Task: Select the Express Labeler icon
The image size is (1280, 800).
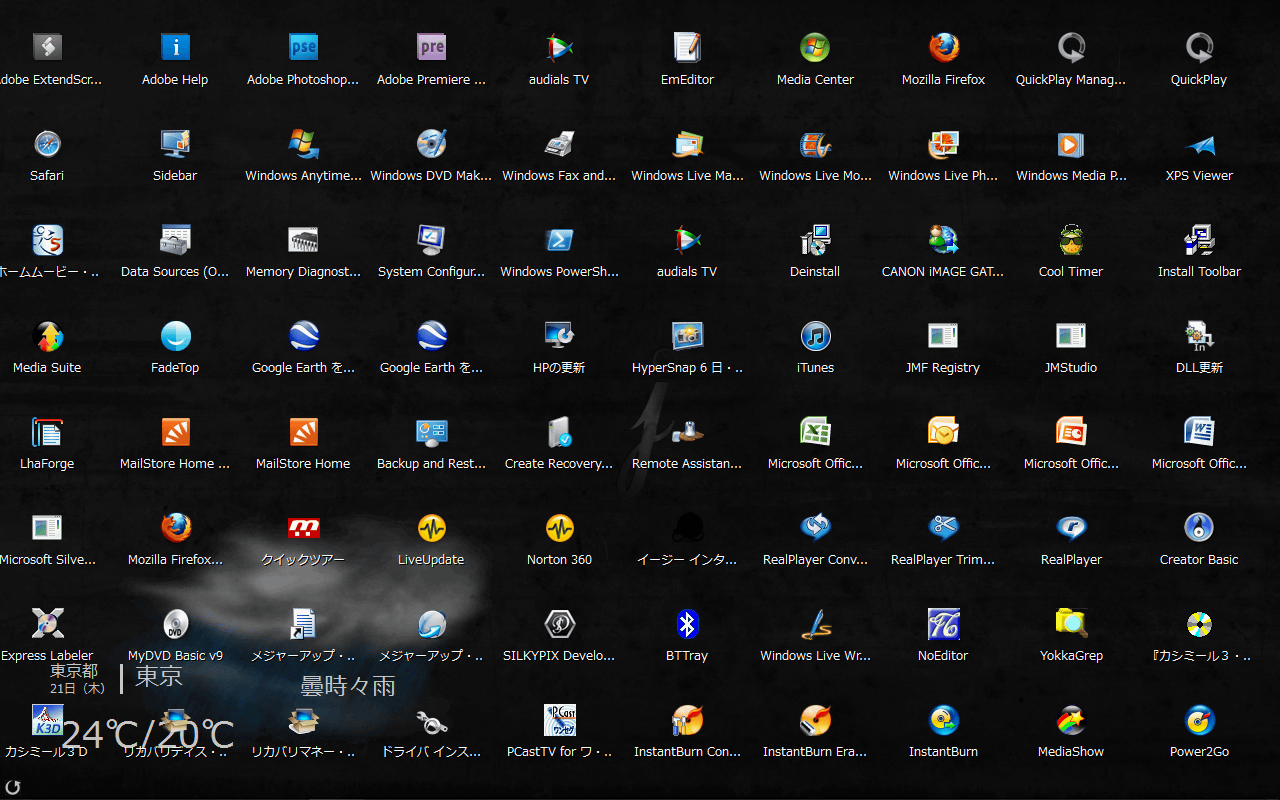Action: (47, 623)
